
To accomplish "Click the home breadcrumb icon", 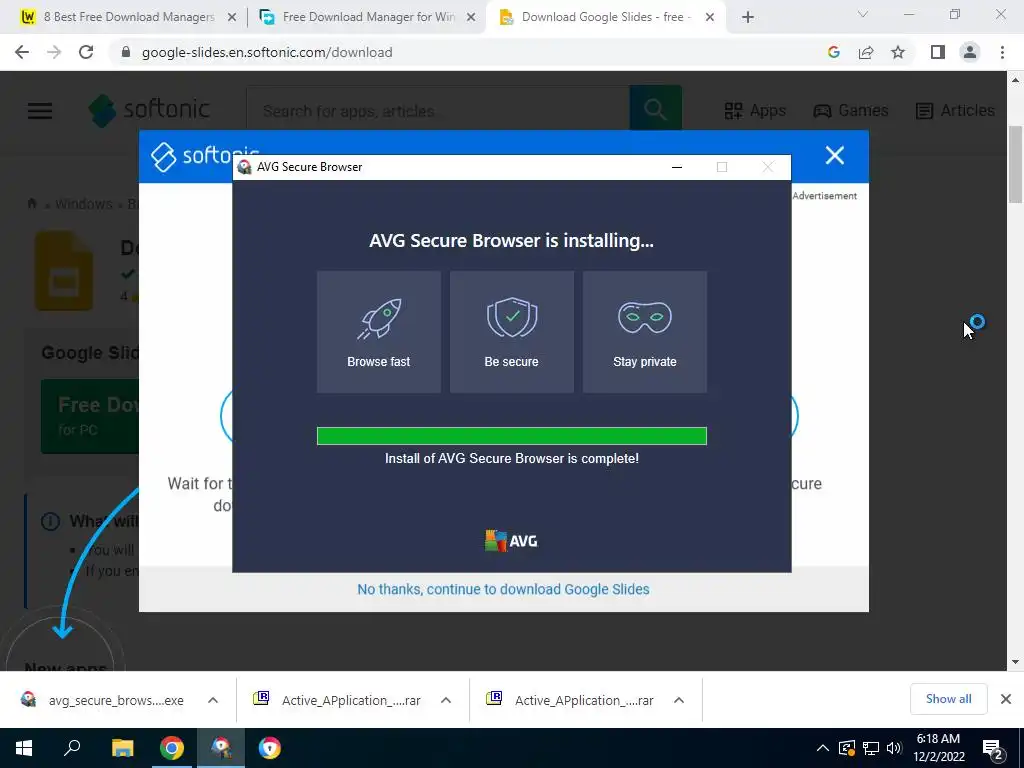I will click(32, 203).
